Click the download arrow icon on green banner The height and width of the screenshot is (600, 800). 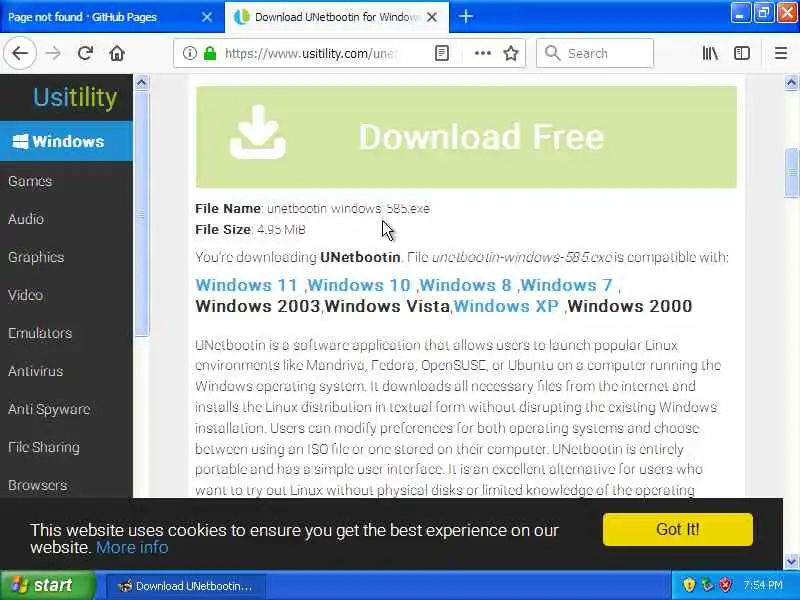pos(258,132)
